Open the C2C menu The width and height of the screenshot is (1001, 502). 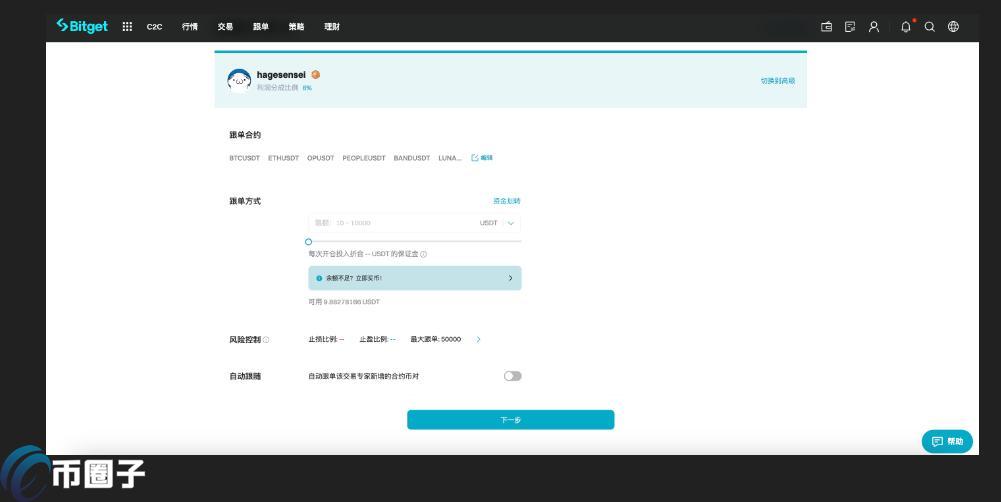pos(154,27)
